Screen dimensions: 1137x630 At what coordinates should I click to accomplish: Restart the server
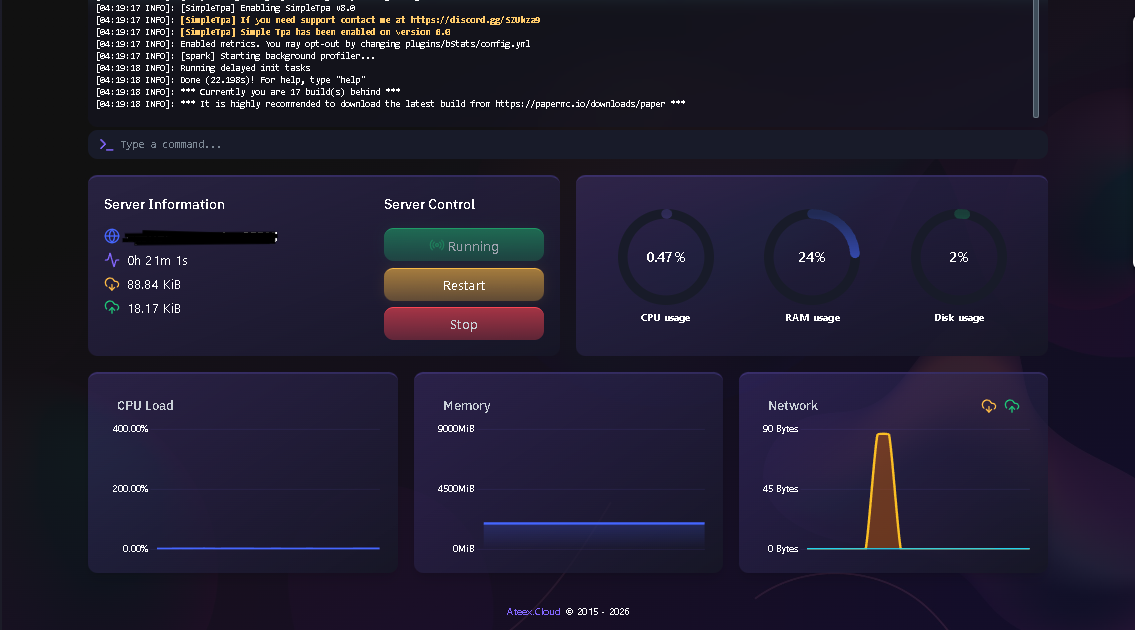[464, 284]
